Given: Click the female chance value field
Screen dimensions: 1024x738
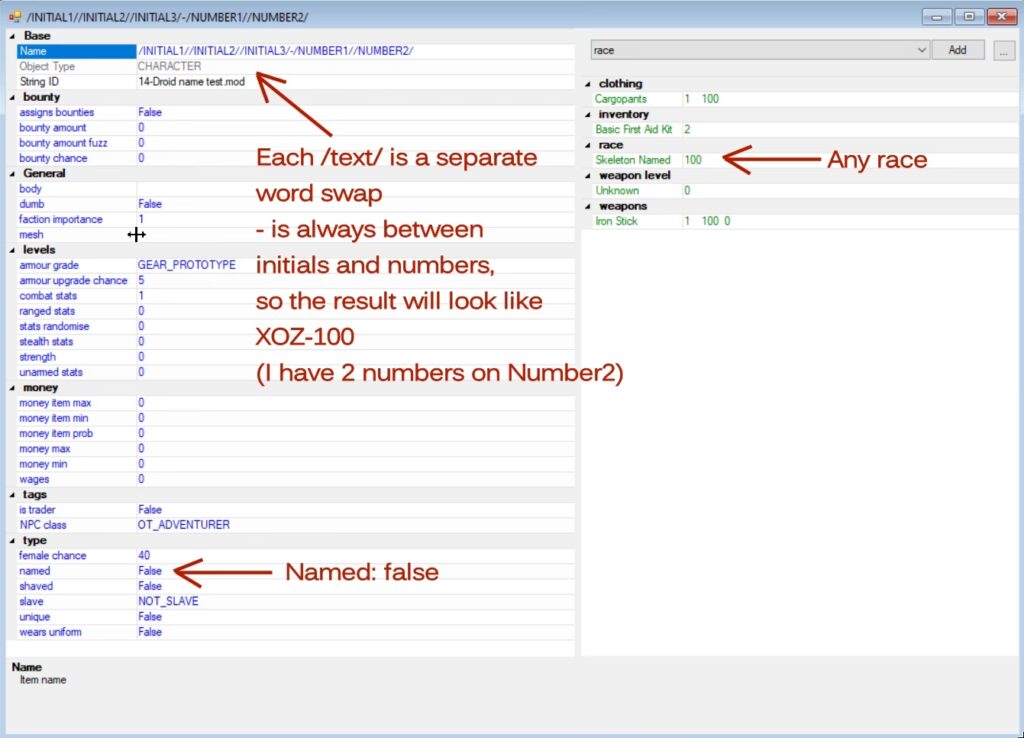Looking at the screenshot, I should tap(355, 556).
